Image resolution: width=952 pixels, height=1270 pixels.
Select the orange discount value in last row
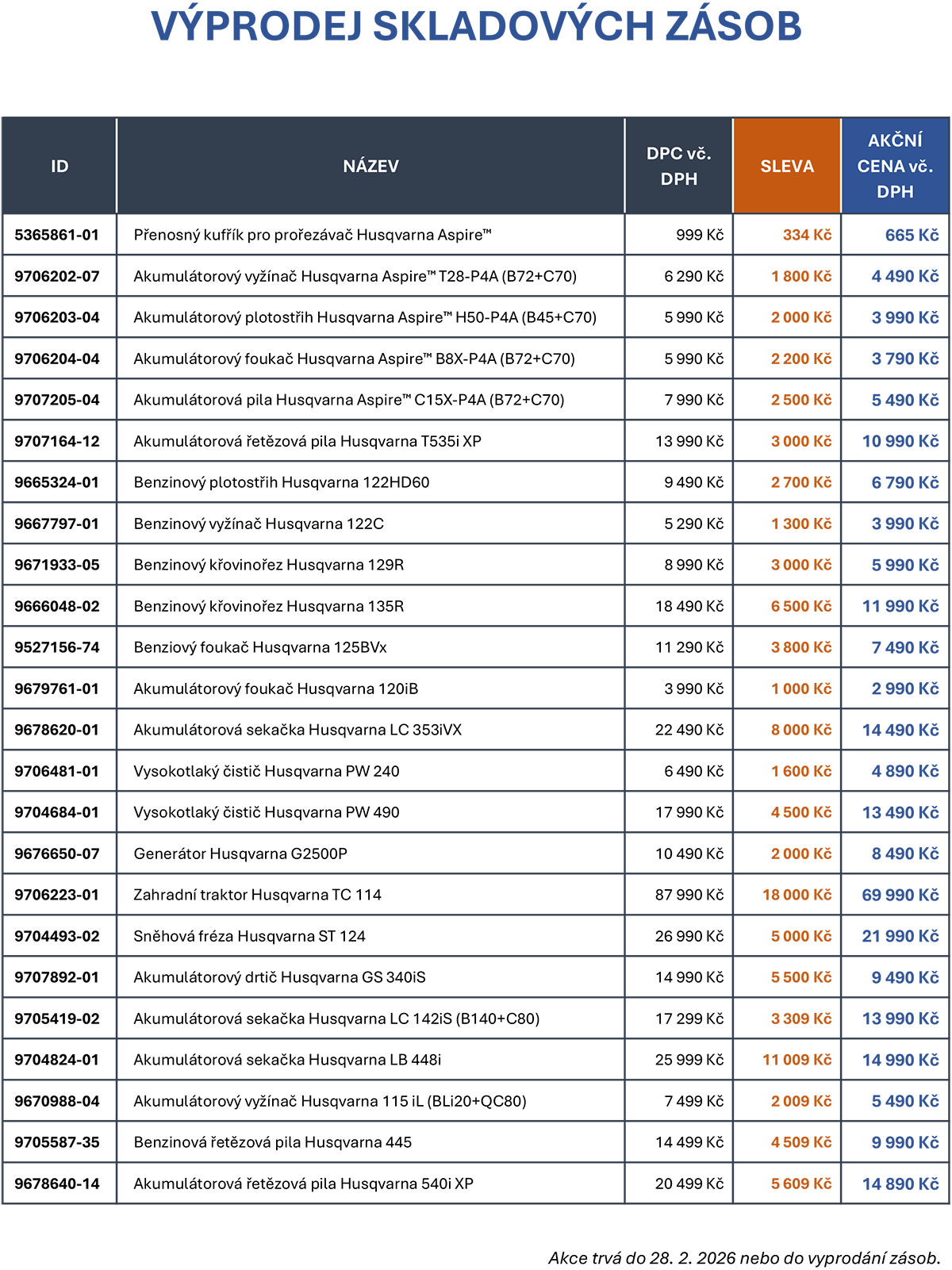(795, 1184)
